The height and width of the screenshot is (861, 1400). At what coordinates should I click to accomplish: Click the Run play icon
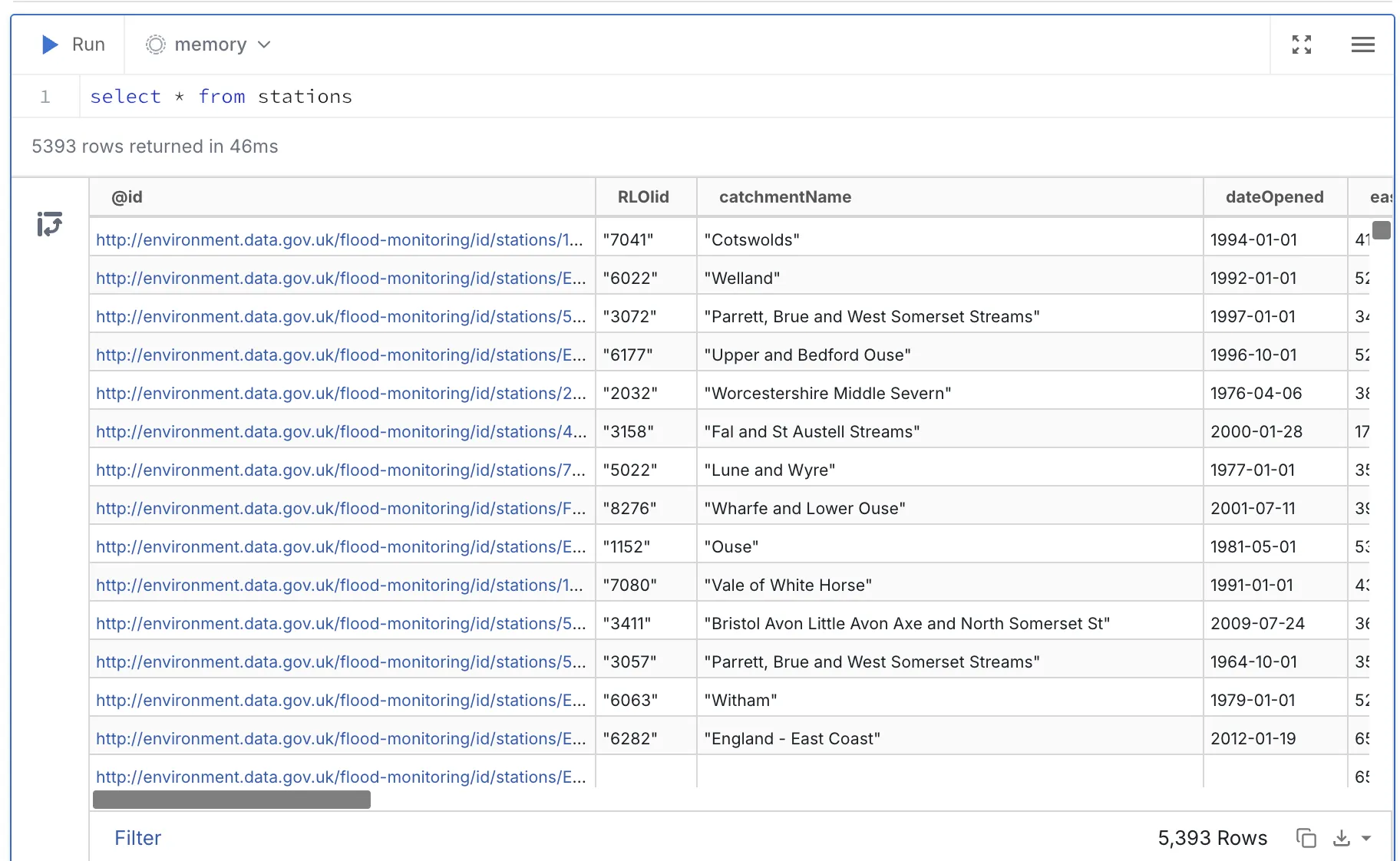click(50, 45)
